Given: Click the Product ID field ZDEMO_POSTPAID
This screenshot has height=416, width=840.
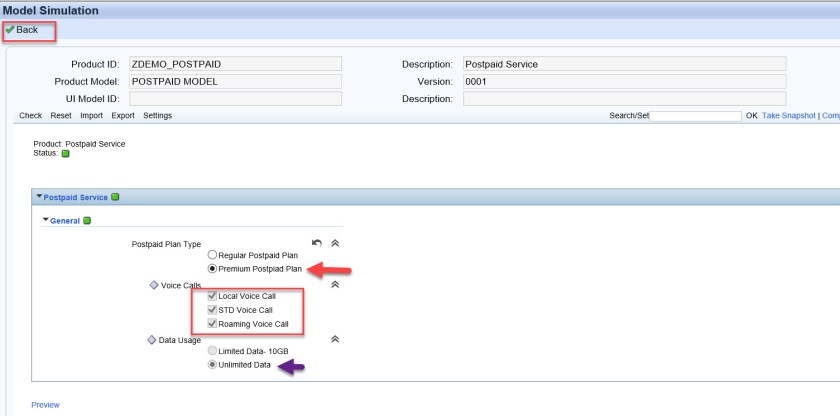Looking at the screenshot, I should click(236, 64).
